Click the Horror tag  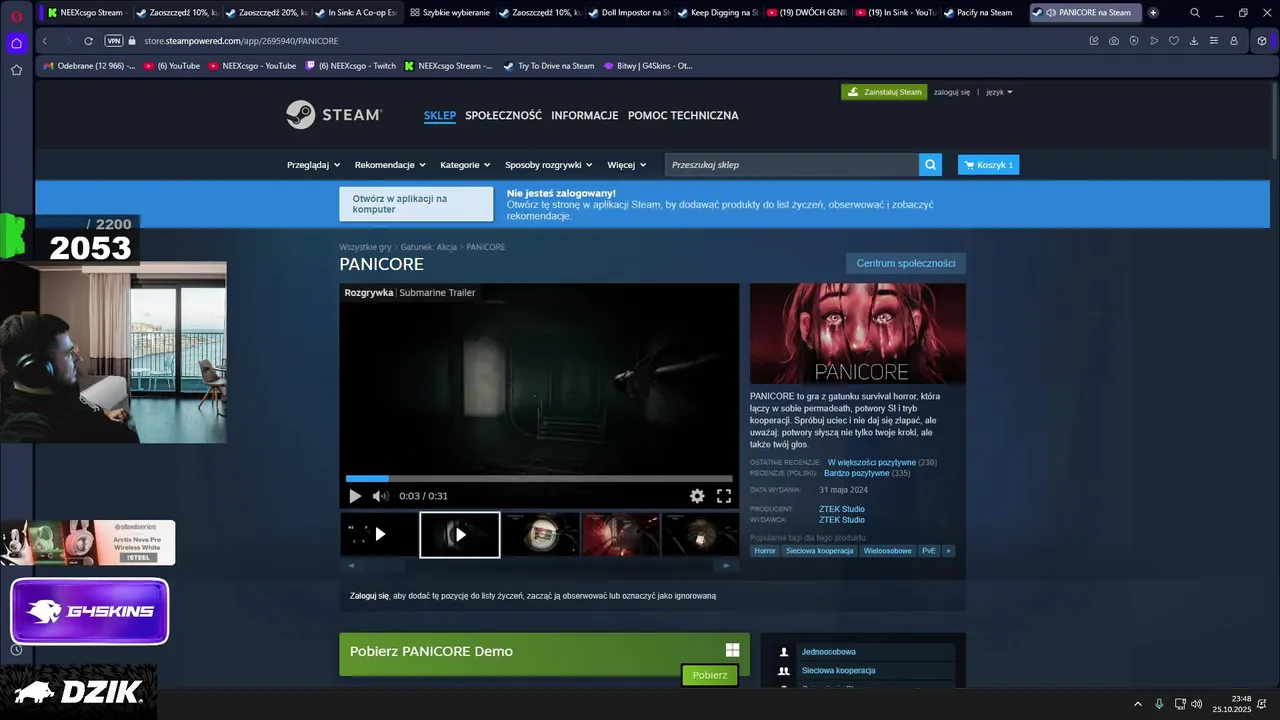[x=765, y=551]
